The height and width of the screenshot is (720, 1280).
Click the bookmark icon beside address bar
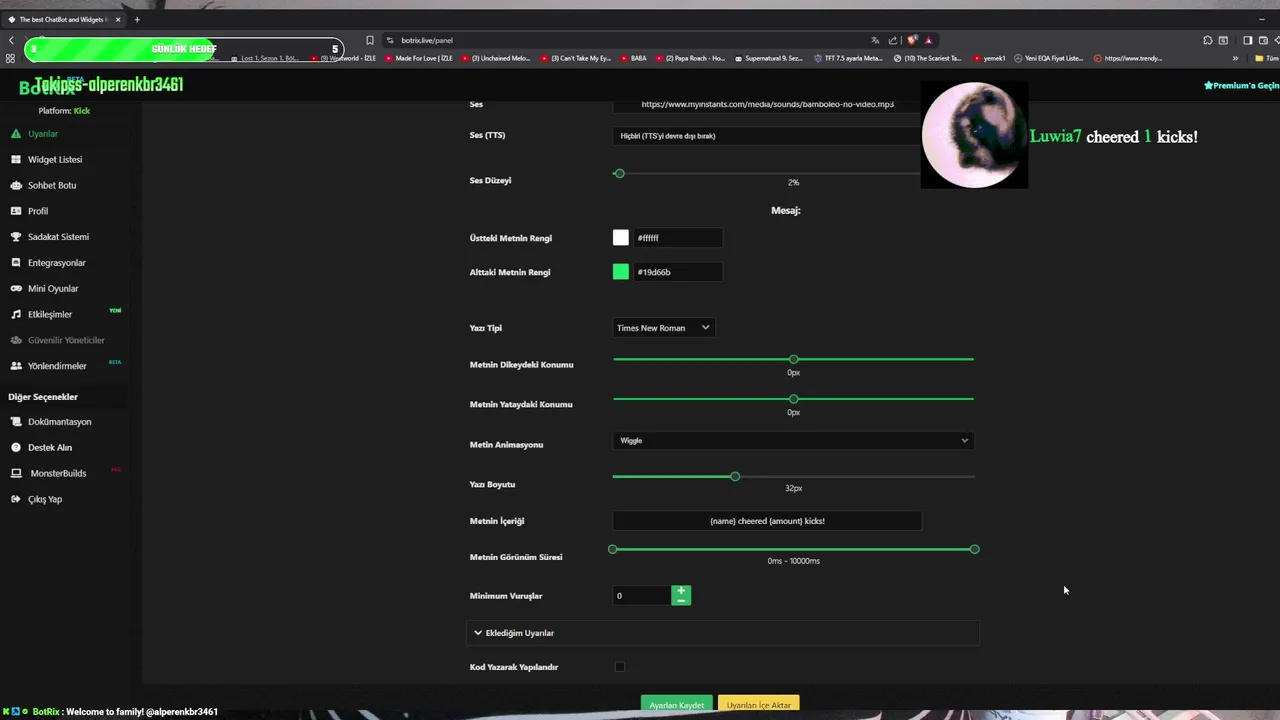click(x=370, y=40)
